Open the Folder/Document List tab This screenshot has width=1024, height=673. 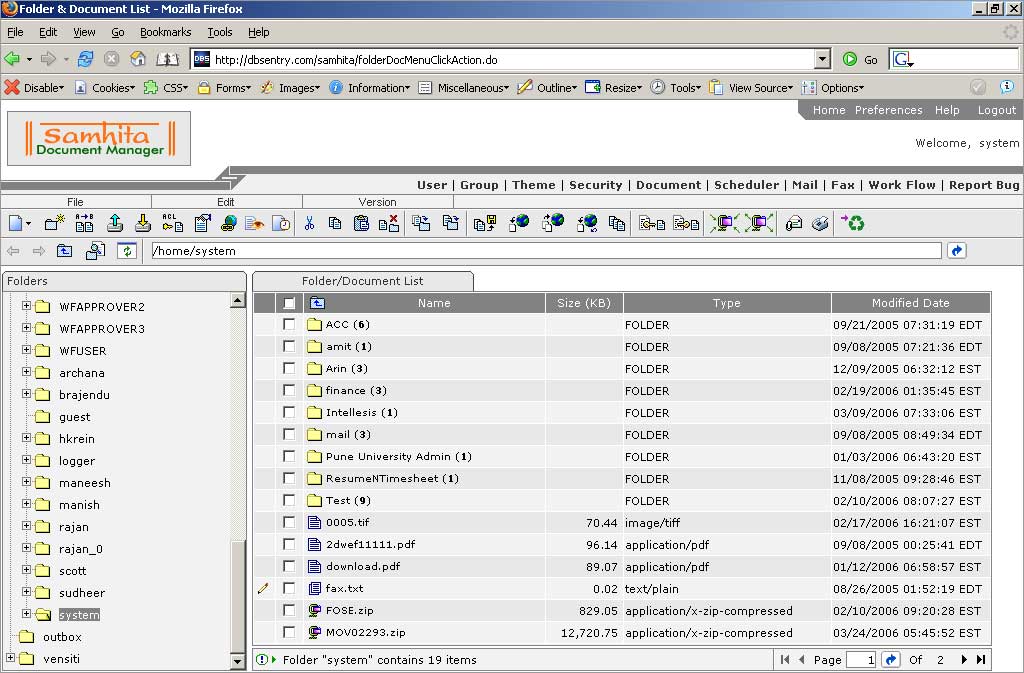362,281
